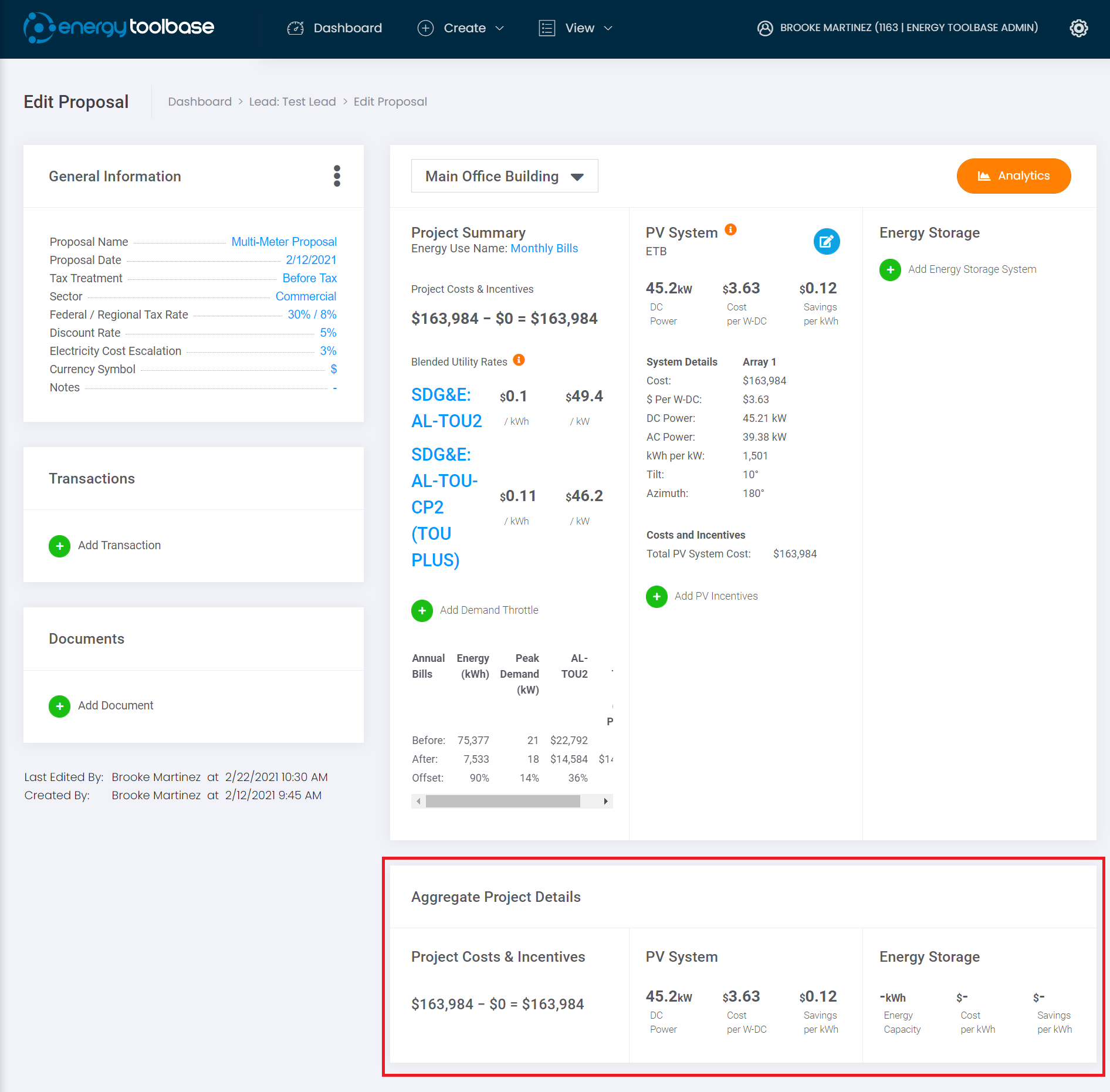The height and width of the screenshot is (1092, 1110).
Task: Go to Lead: Test Lead breadcrumb
Action: 292,102
